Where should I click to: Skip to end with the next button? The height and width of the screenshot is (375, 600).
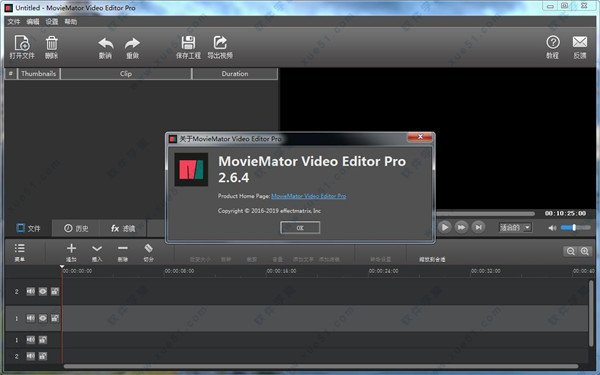(x=478, y=227)
